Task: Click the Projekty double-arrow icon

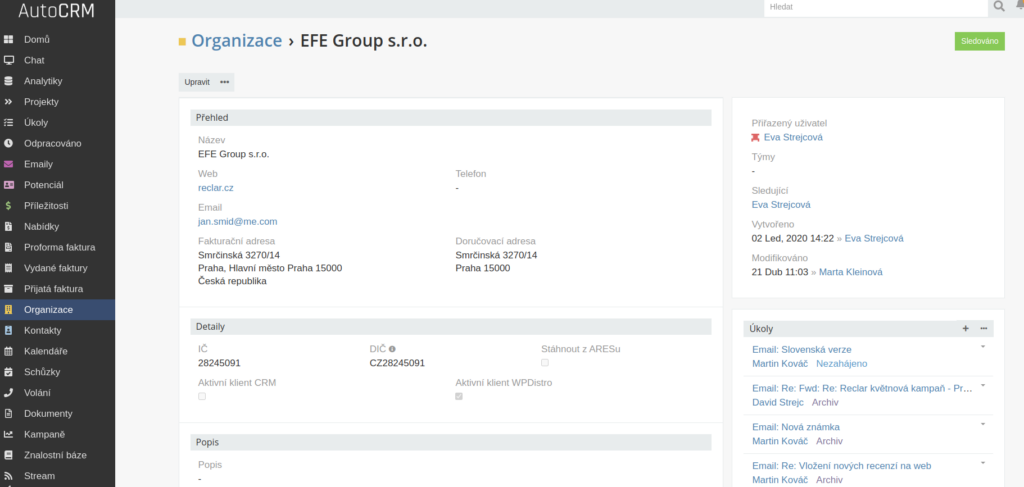Action: point(8,102)
